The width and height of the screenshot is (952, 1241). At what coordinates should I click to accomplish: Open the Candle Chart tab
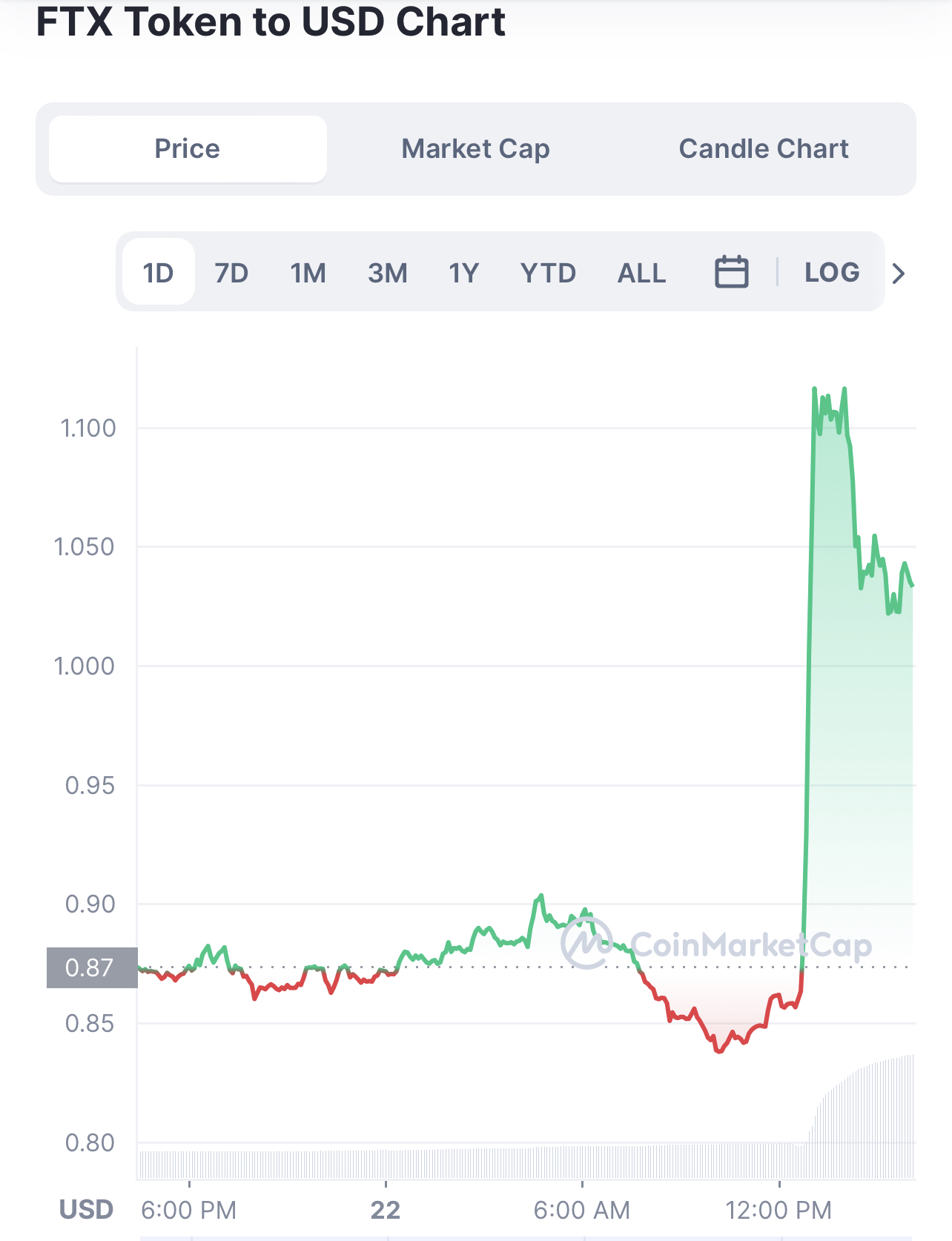tap(763, 149)
